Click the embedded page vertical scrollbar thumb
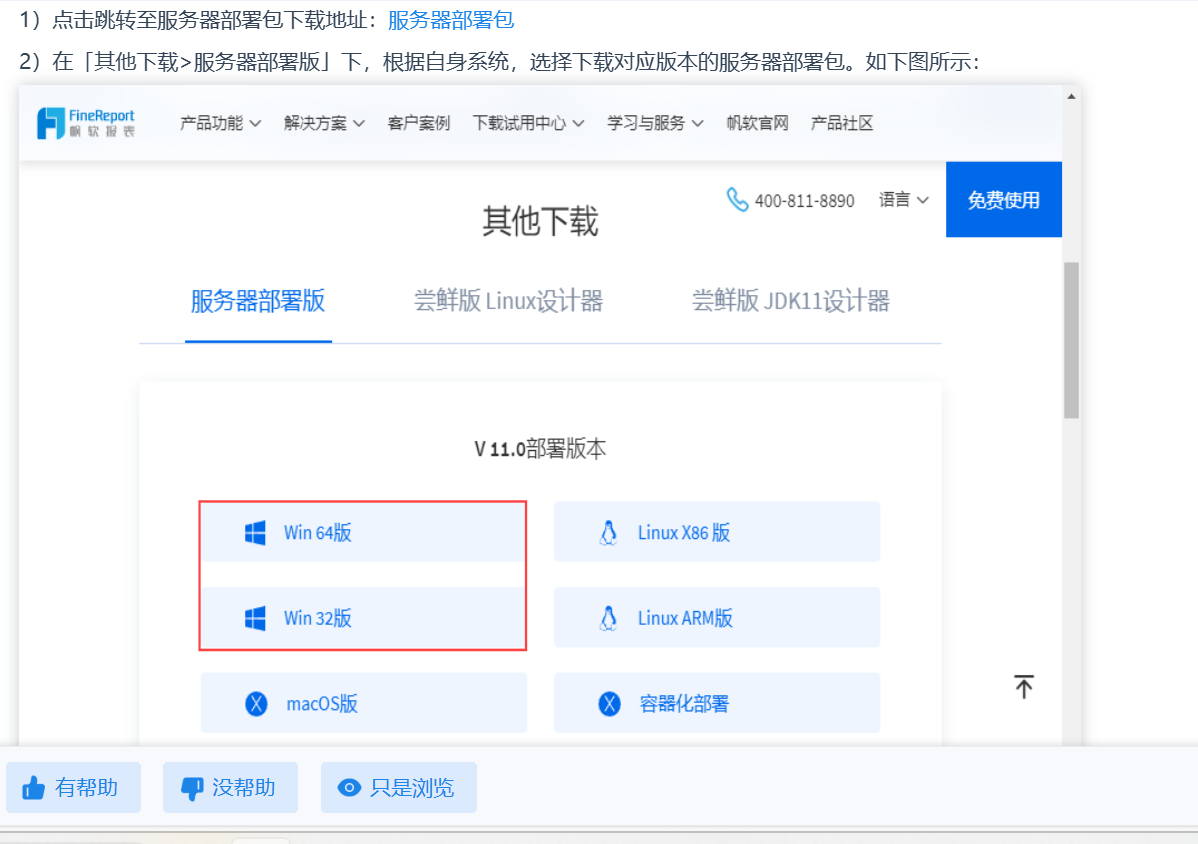The image size is (1198, 844). [x=1071, y=341]
